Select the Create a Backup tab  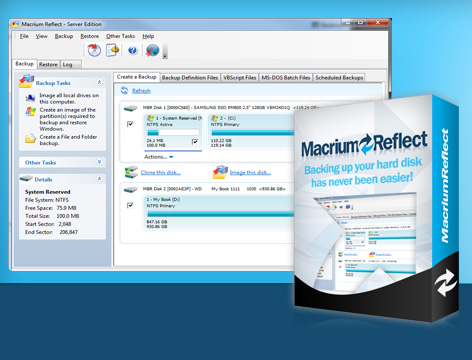click(x=137, y=77)
